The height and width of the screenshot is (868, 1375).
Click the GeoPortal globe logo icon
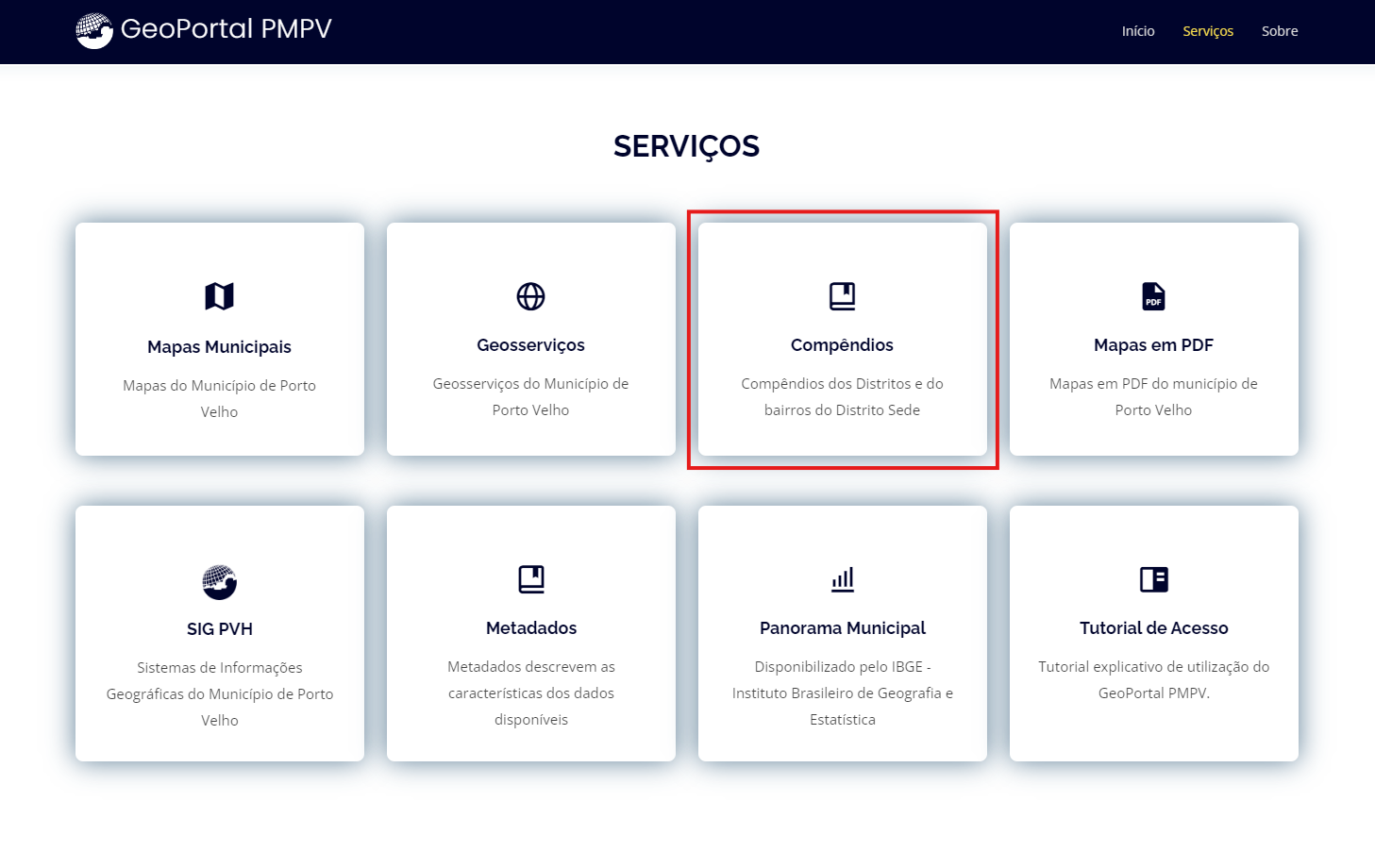[94, 30]
